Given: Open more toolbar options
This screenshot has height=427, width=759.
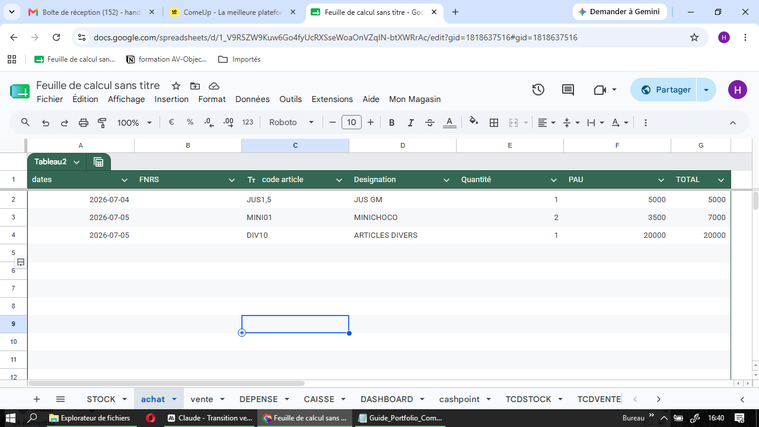Looking at the screenshot, I should coord(645,122).
